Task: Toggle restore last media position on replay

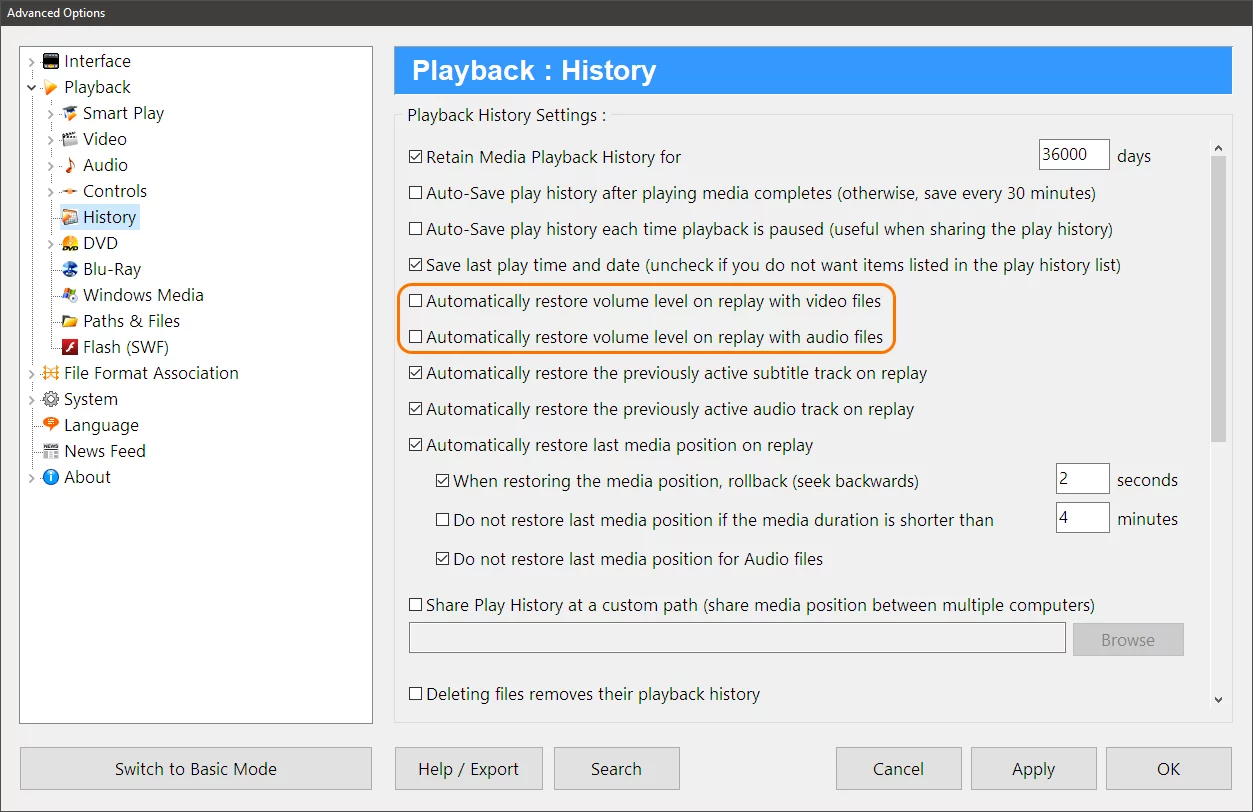Action: point(416,445)
